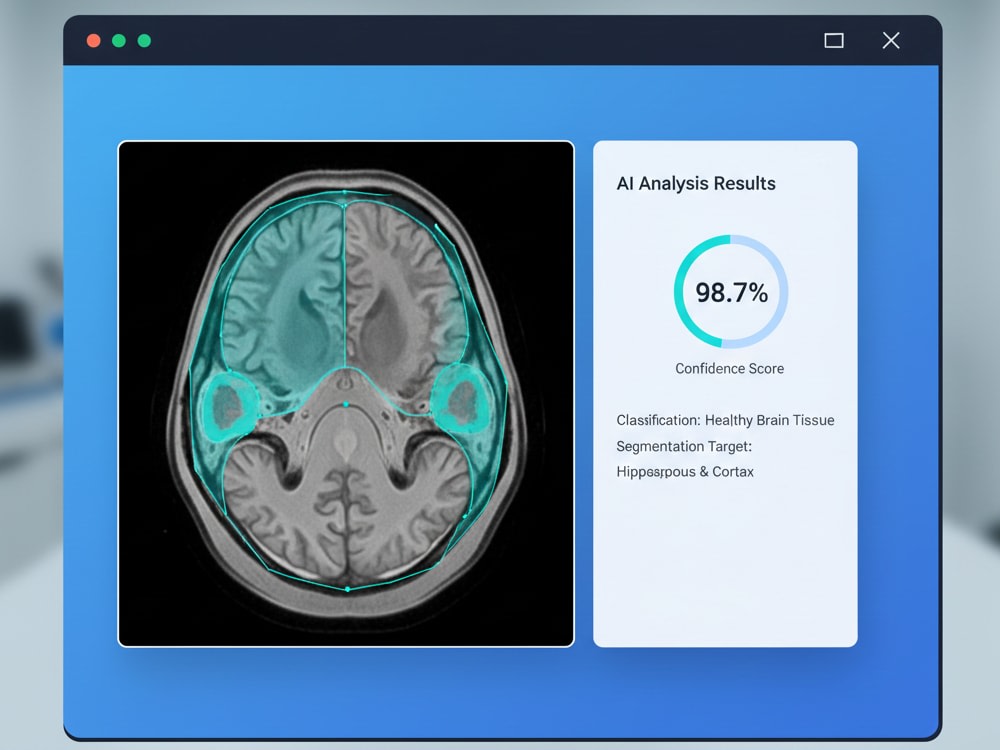
Task: Click the maximize square icon
Action: pos(834,41)
